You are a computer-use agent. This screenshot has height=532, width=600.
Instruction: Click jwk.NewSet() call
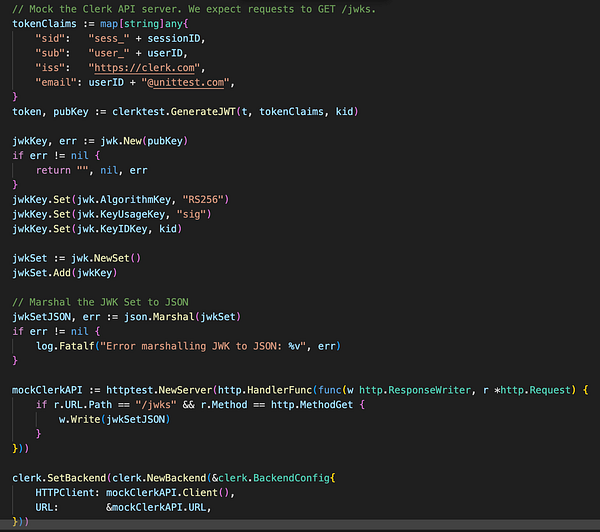point(106,258)
